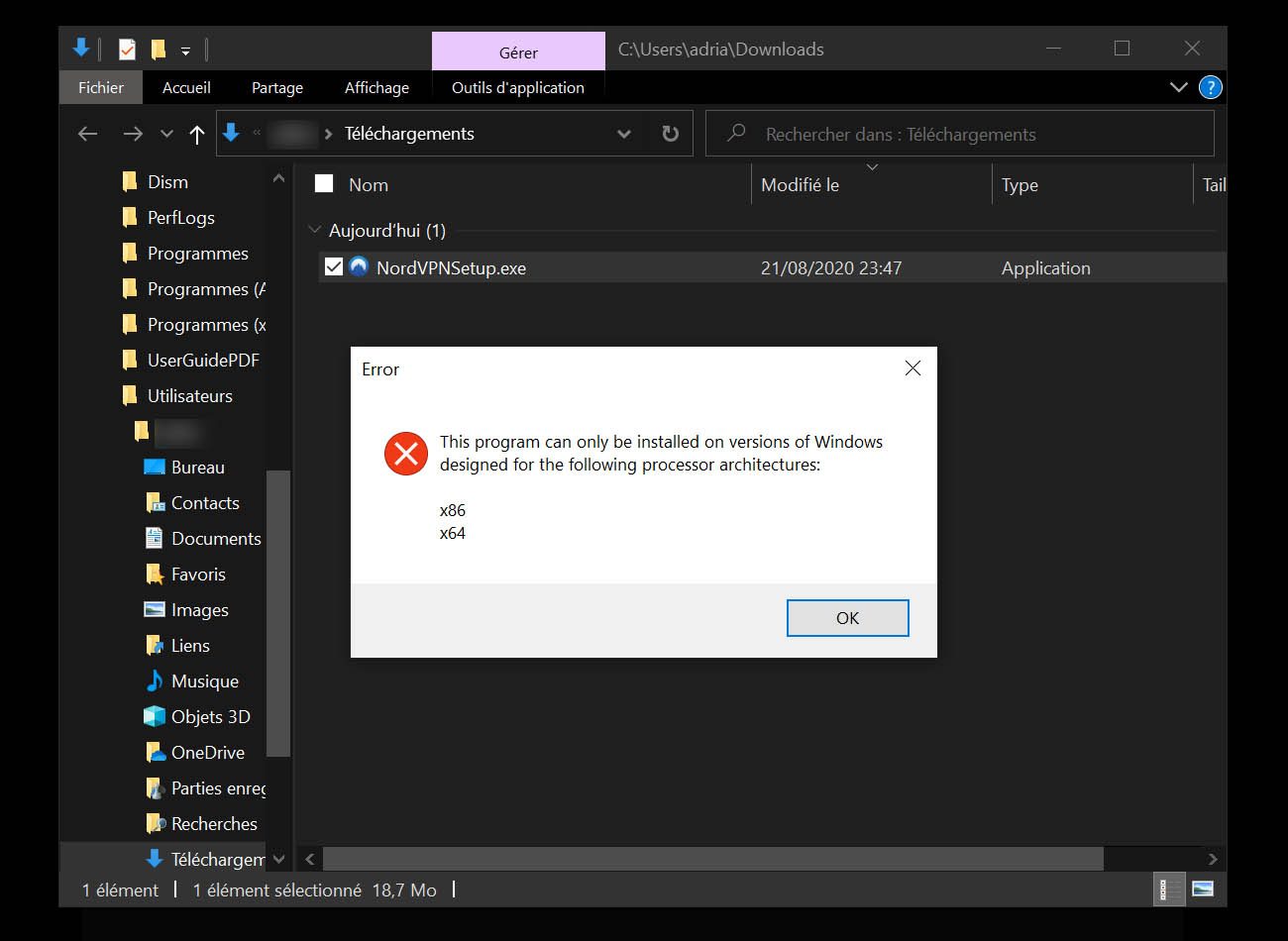
Task: Click the NordVPN file icon
Action: (359, 266)
